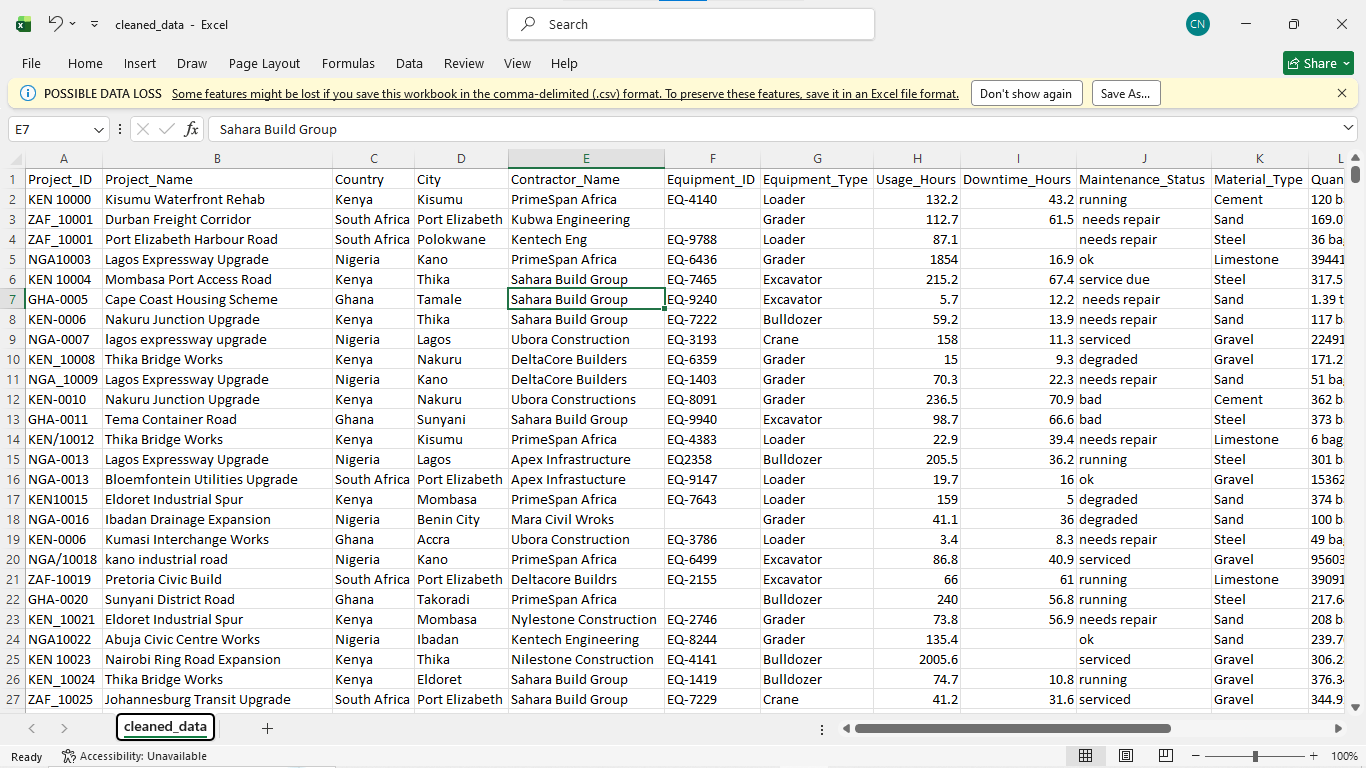1366x768 pixels.
Task: Open the Data tab
Action: tap(409, 63)
